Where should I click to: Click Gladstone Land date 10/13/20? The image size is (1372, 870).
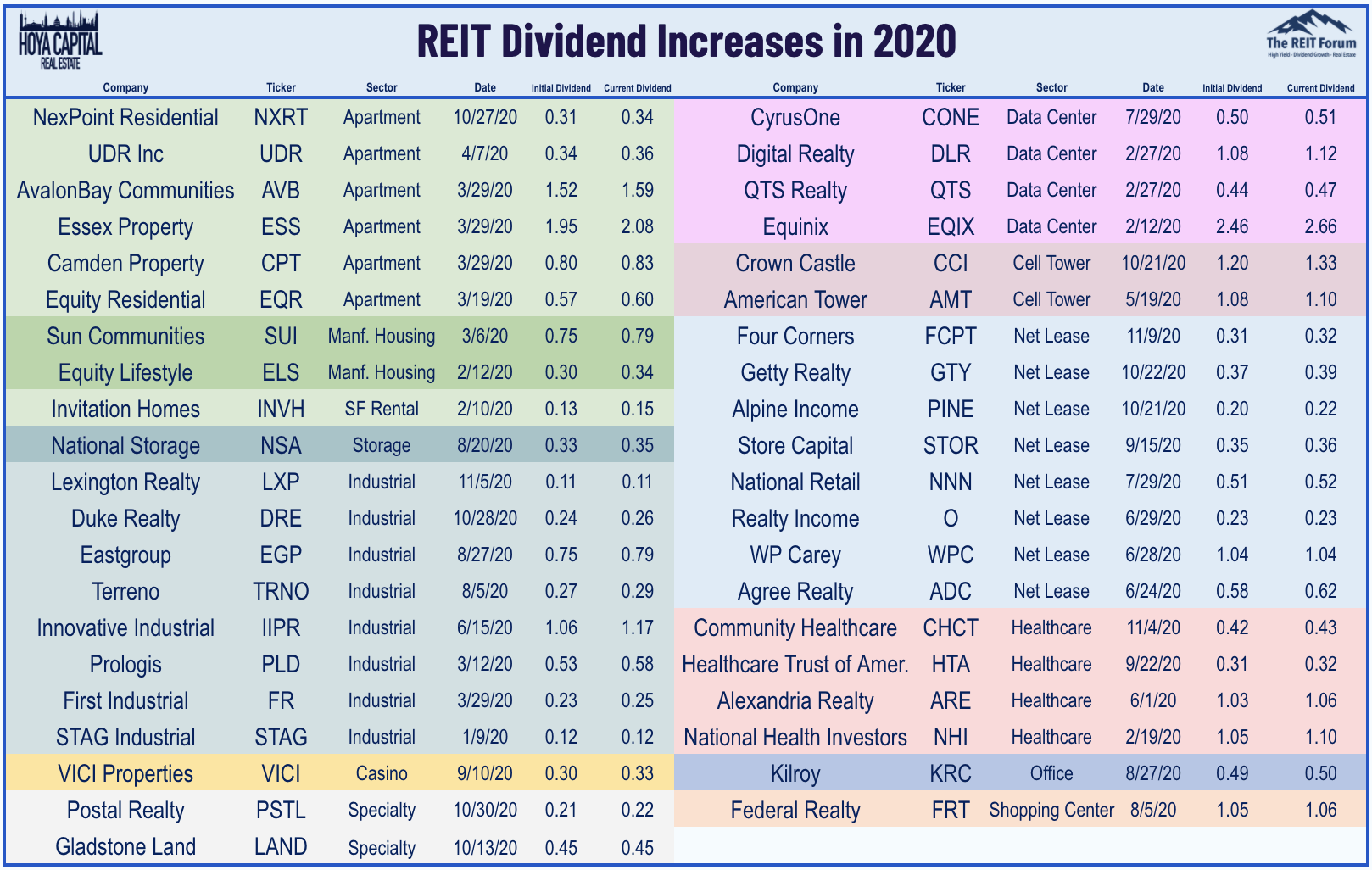coord(485,848)
